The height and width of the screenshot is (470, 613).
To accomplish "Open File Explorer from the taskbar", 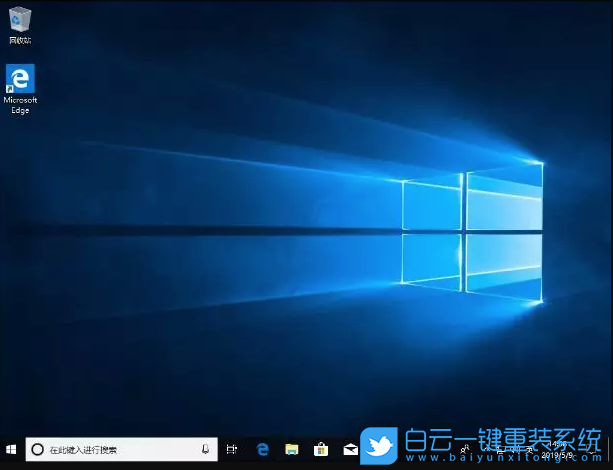I will click(292, 450).
